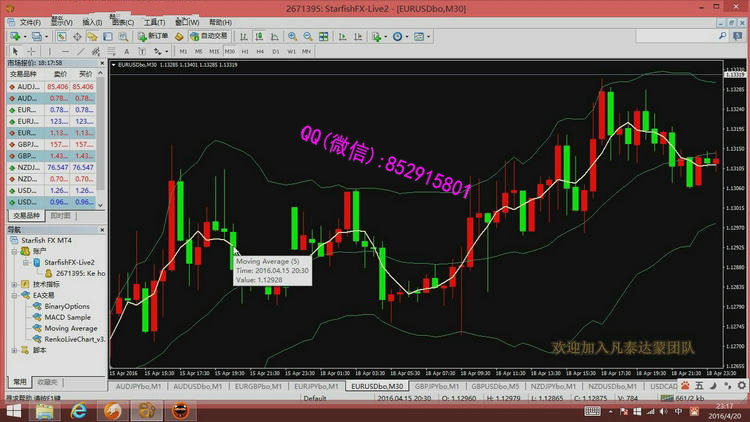Screen dimensions: 750x422
Task: Switch timeframe to H4
Action: 260,51
